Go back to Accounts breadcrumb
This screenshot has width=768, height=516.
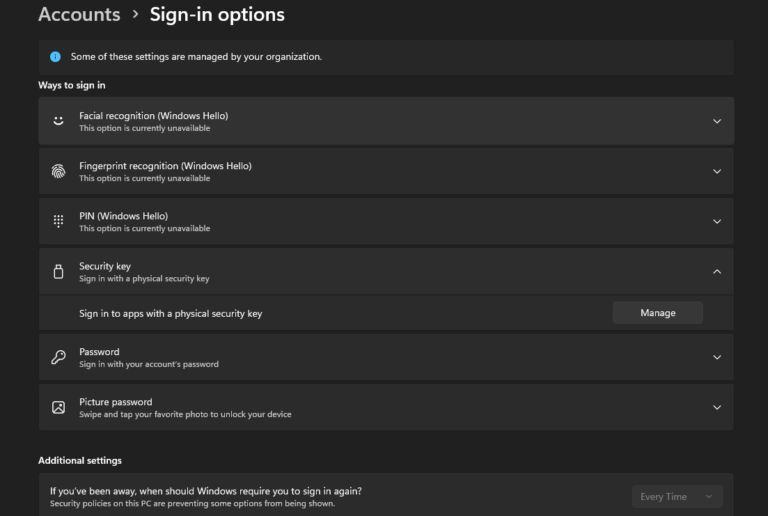[79, 14]
